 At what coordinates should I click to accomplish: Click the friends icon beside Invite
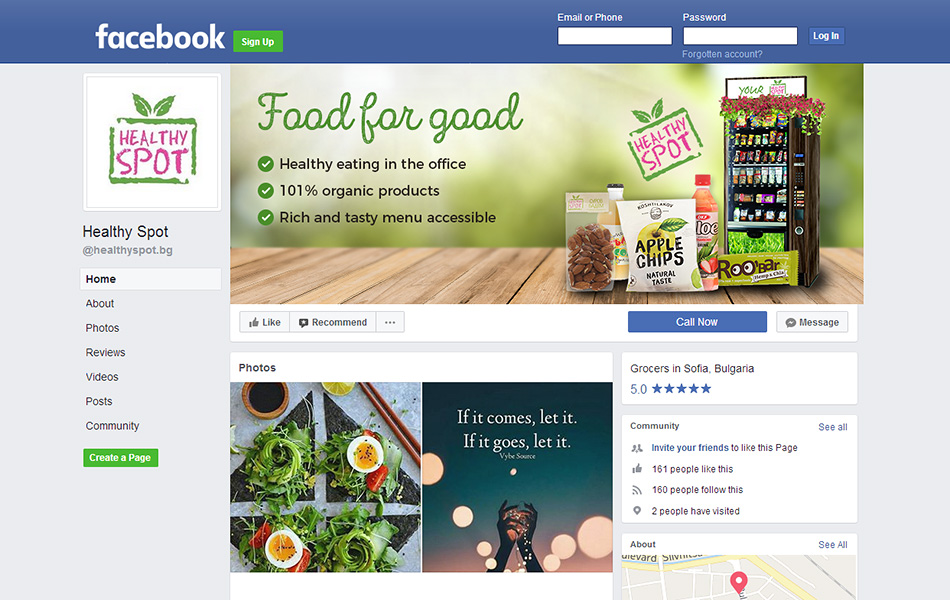click(637, 448)
